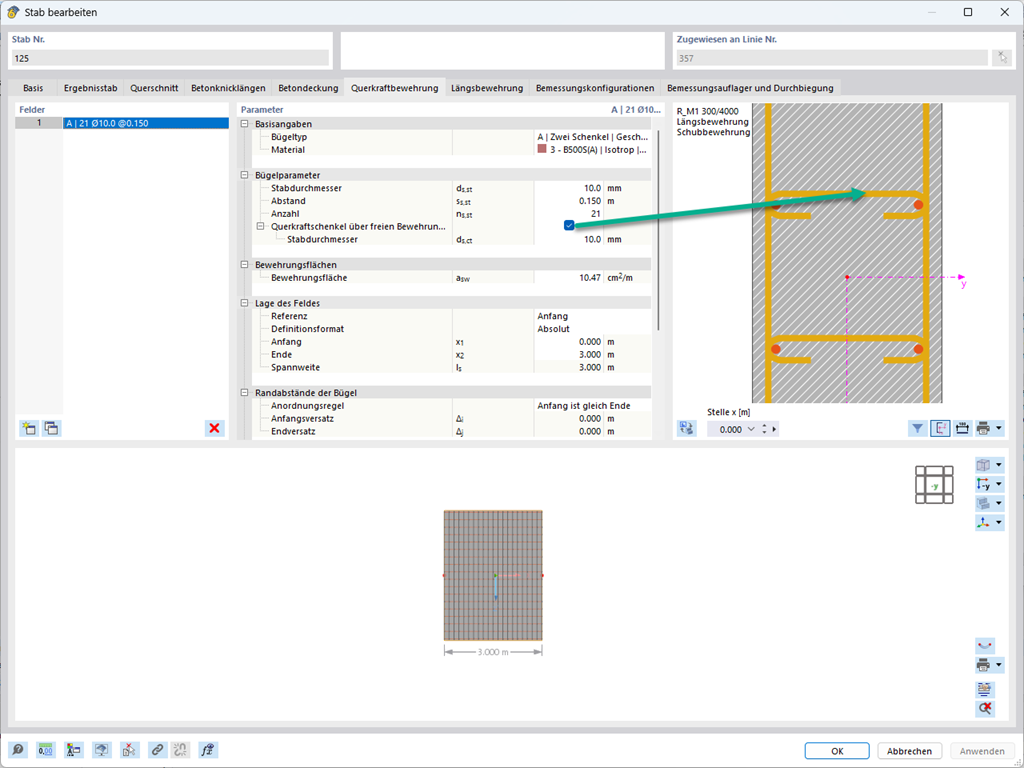The image size is (1024, 768).
Task: Click the navigation grid with -y face
Action: pos(934,485)
